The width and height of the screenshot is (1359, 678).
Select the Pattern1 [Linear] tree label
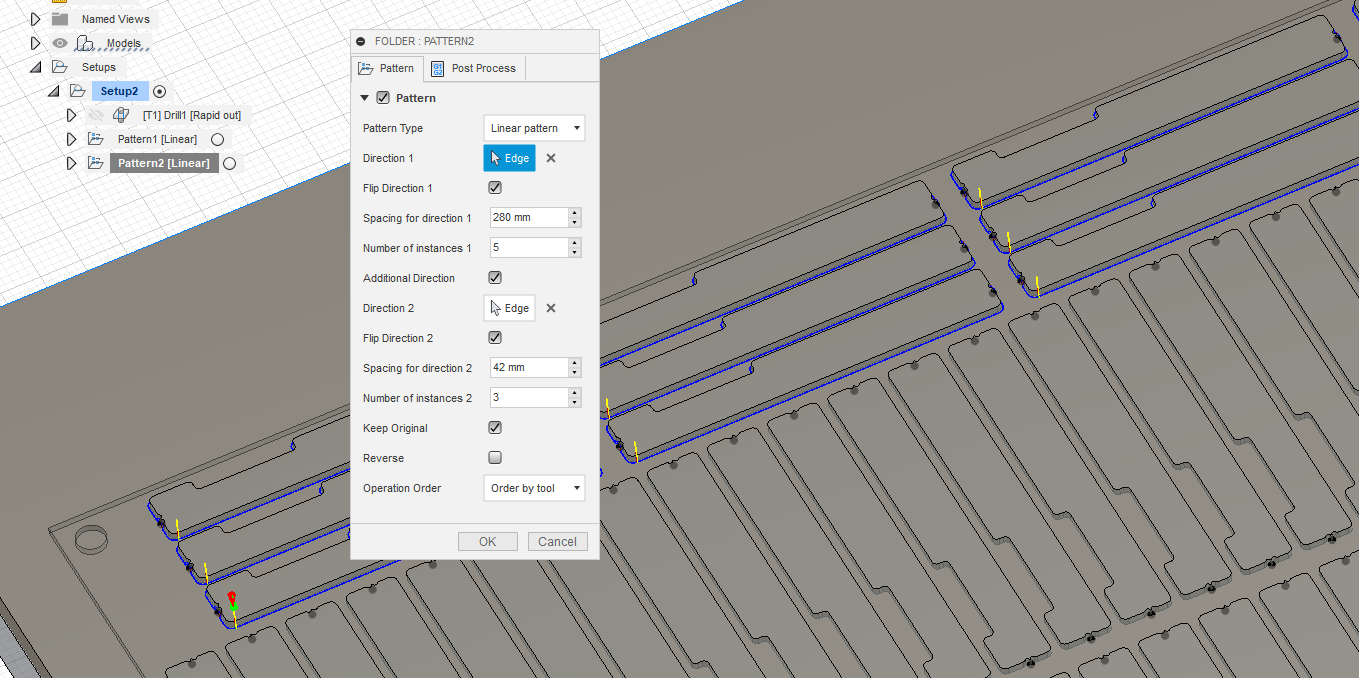(157, 139)
